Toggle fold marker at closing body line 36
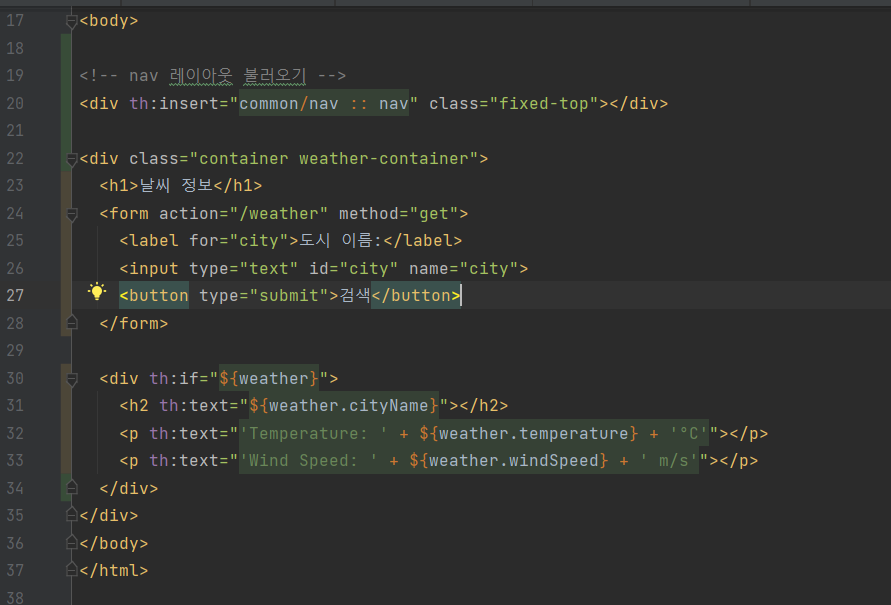891x605 pixels. (71, 543)
